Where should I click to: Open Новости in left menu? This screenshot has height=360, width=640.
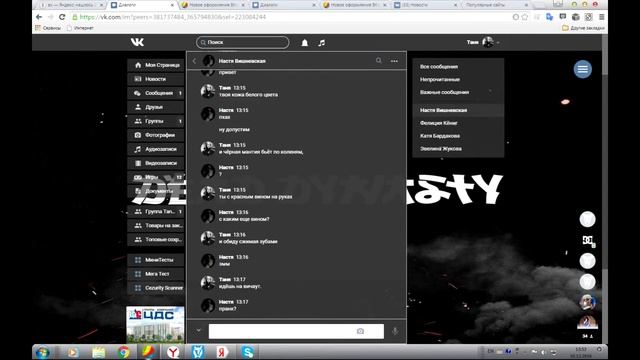(156, 79)
